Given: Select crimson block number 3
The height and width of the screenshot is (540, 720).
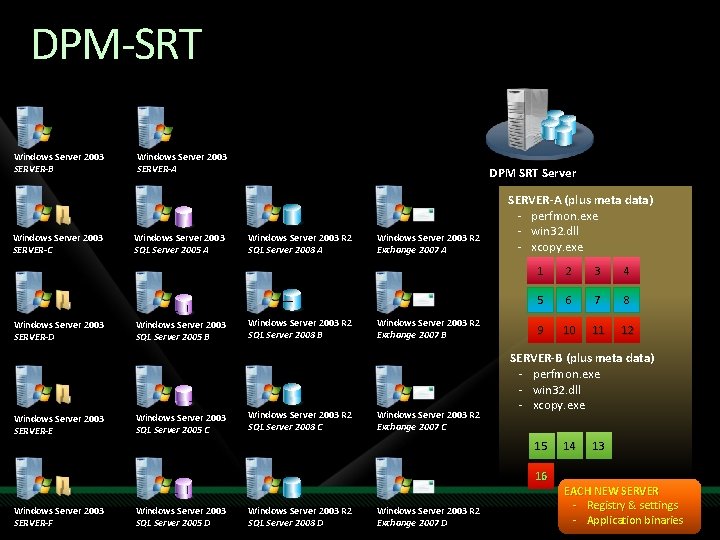Looking at the screenshot, I should [x=598, y=270].
